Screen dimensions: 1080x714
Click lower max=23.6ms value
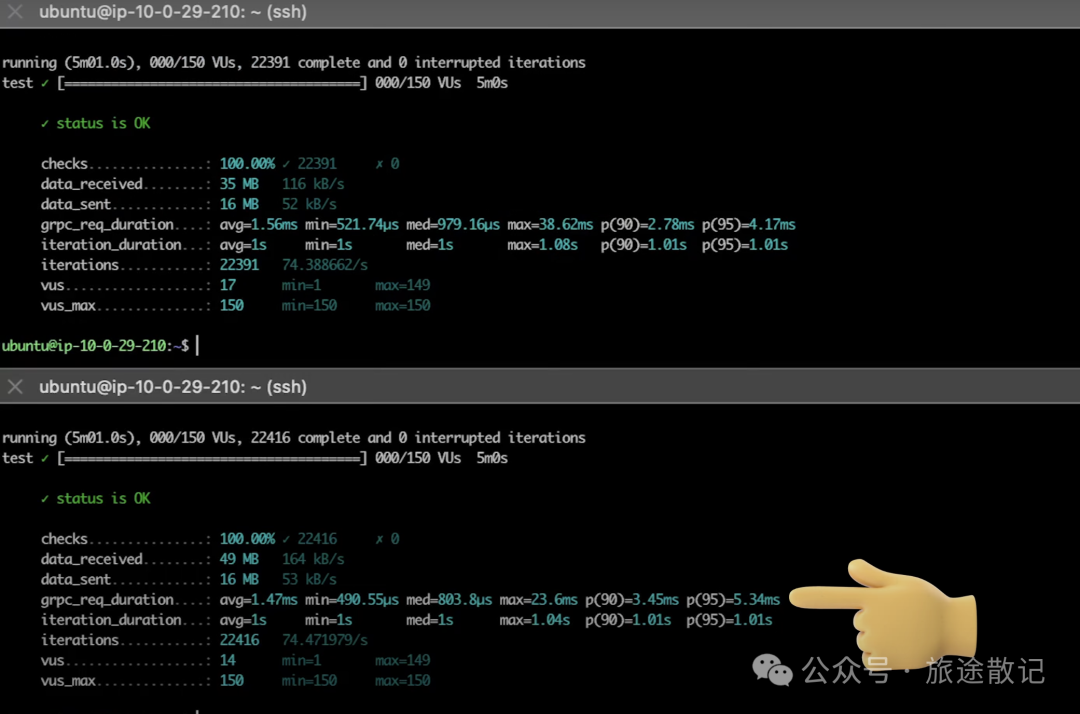(539, 600)
